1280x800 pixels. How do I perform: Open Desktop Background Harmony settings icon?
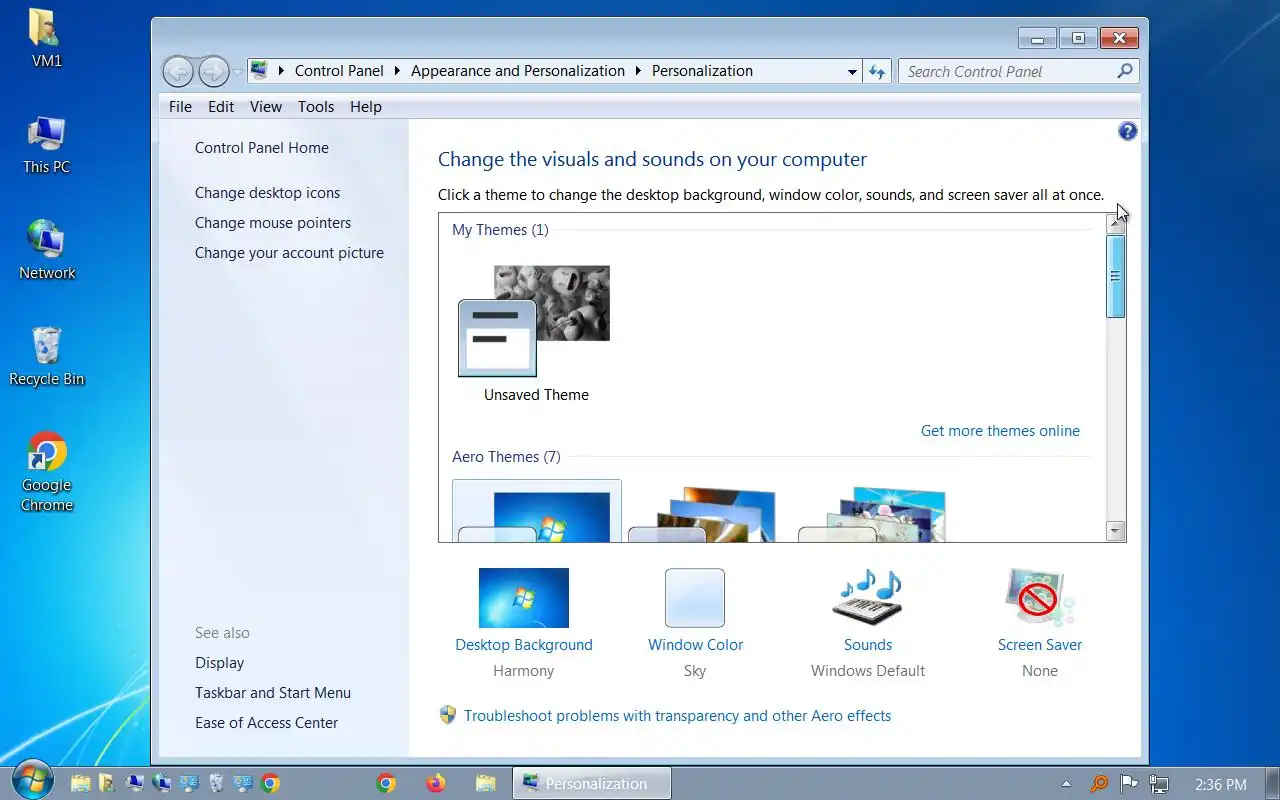[x=524, y=598]
